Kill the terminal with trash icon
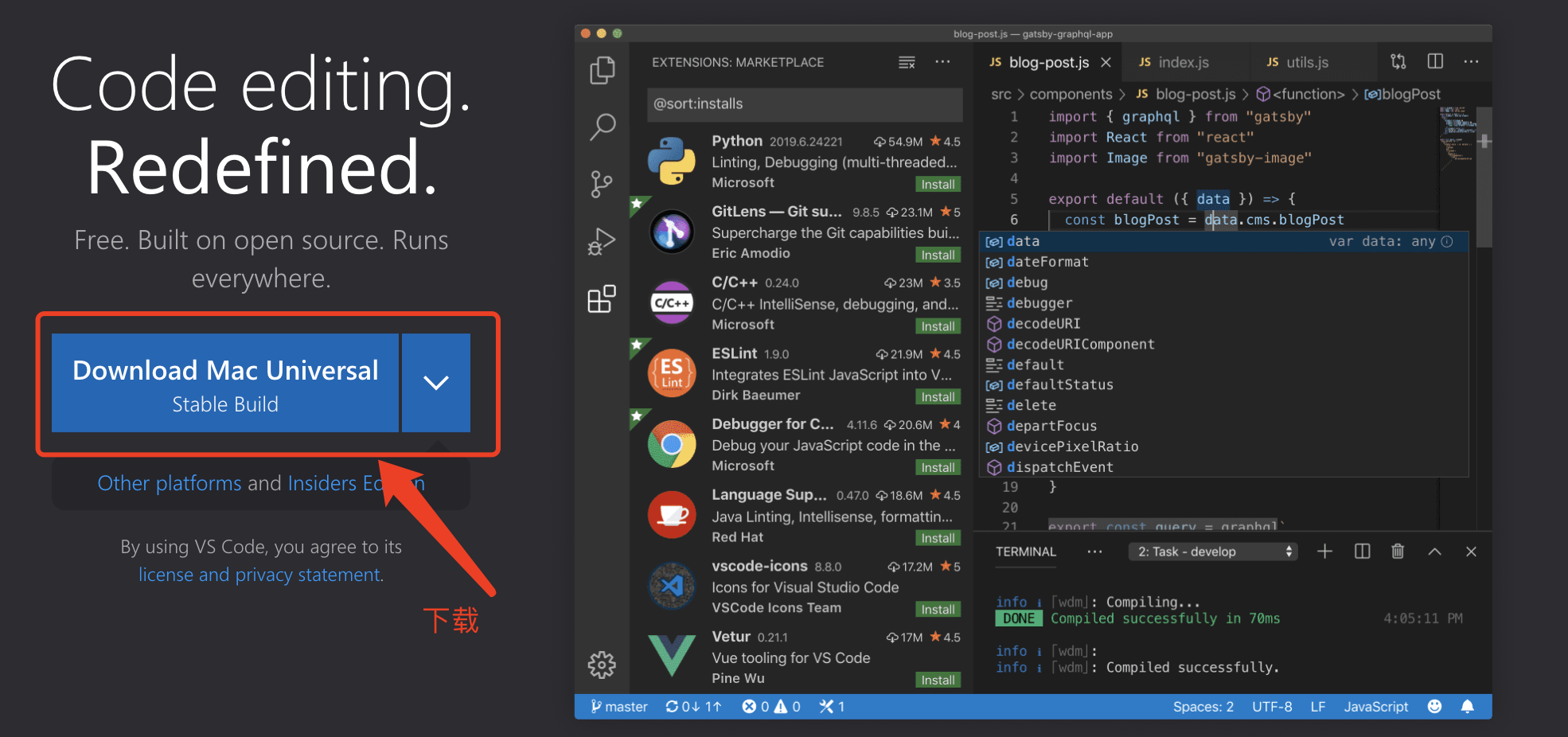Screen dimensions: 1568x737 click(x=1398, y=552)
